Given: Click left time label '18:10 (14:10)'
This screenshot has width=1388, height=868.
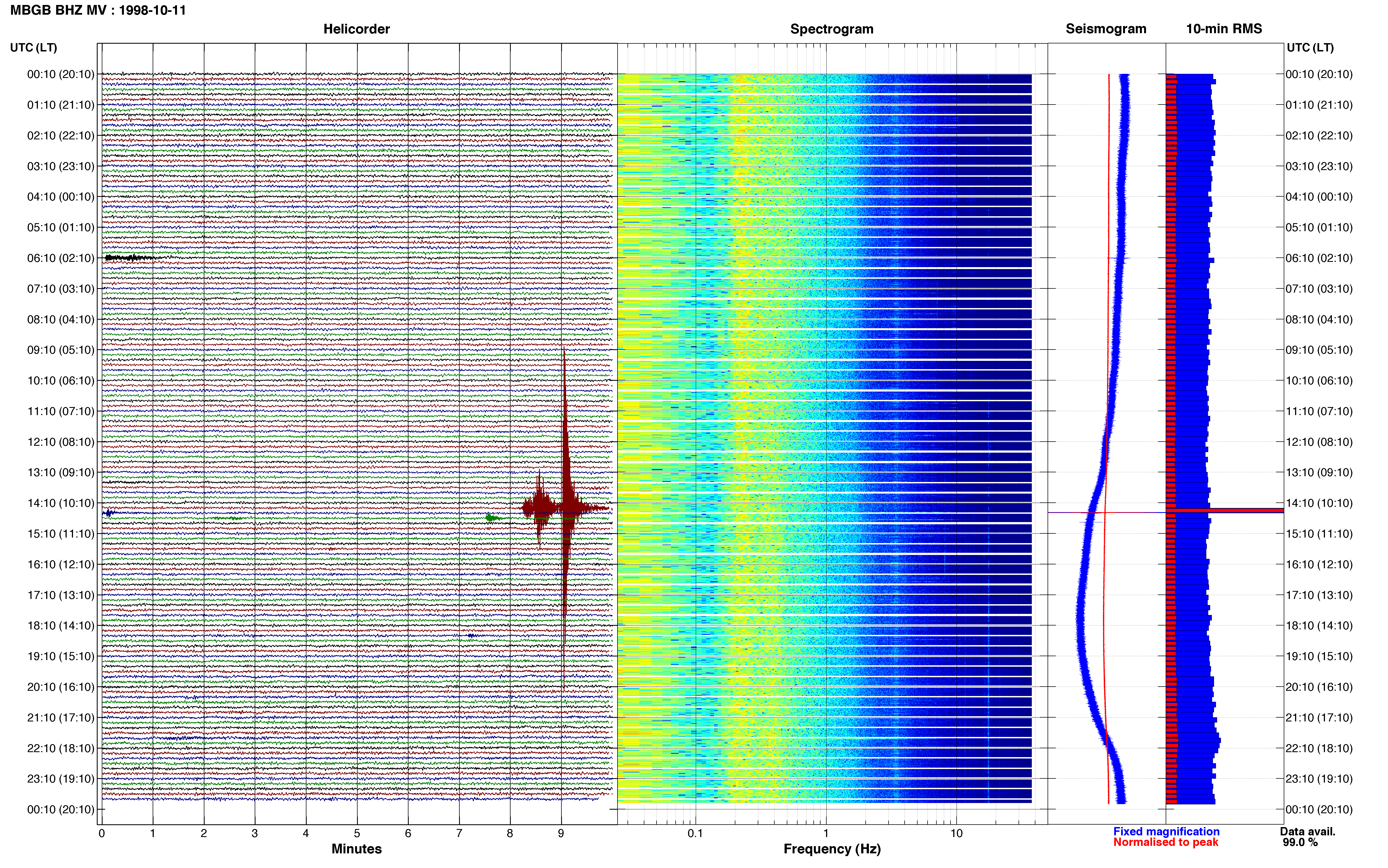Looking at the screenshot, I should 61,626.
